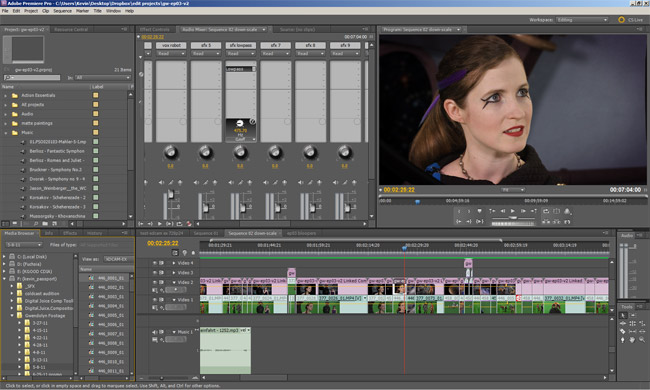Select the Hand tool in Tools panel

coord(632,339)
